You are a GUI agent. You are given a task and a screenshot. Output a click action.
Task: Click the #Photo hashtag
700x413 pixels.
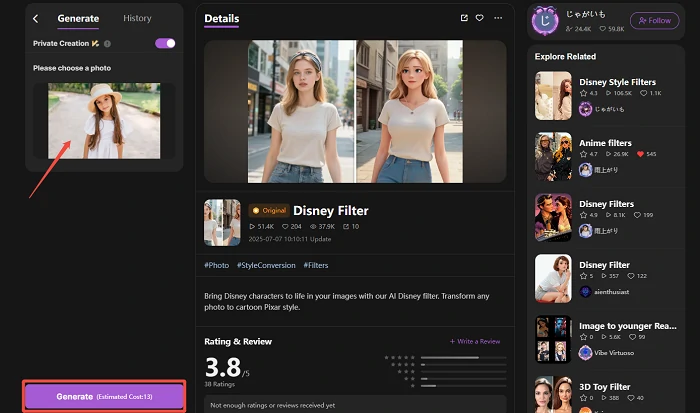pos(216,265)
